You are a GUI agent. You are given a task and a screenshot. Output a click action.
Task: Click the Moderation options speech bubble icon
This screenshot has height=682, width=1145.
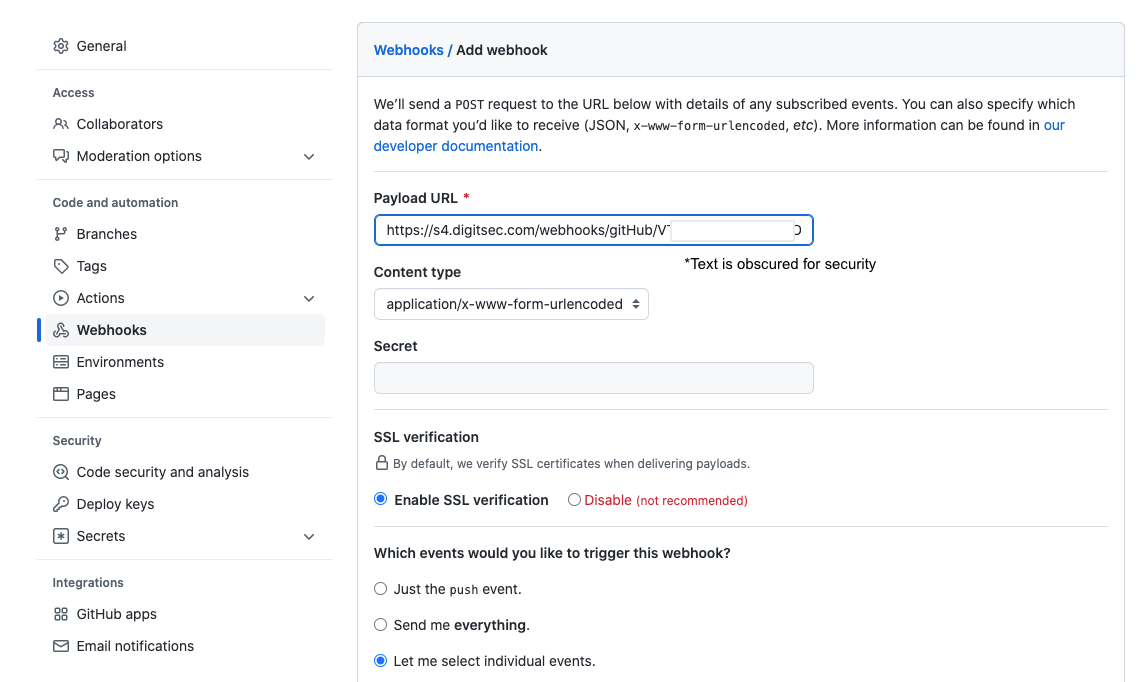coord(61,156)
